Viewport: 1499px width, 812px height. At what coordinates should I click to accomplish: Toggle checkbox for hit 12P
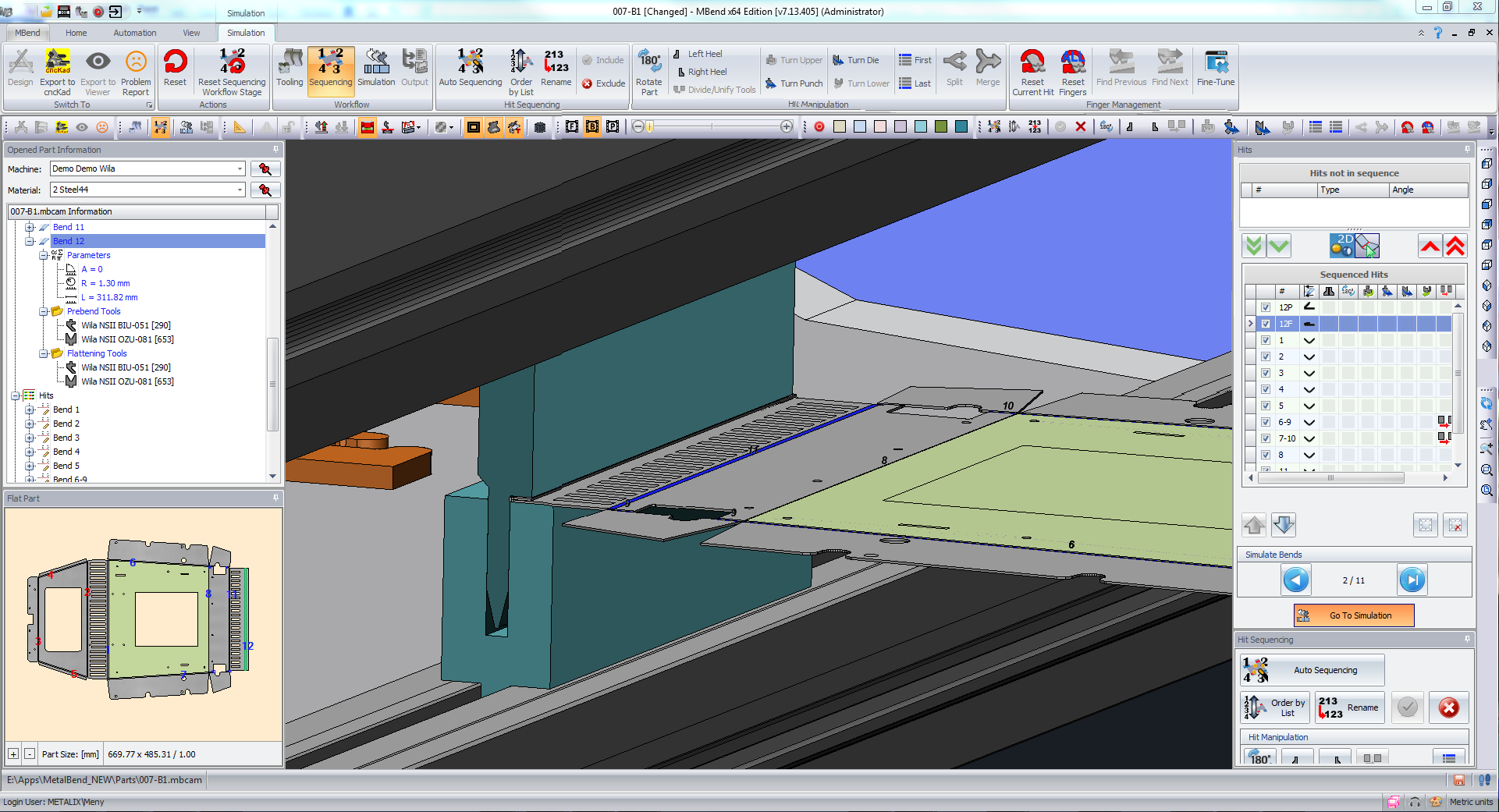pyautogui.click(x=1266, y=307)
